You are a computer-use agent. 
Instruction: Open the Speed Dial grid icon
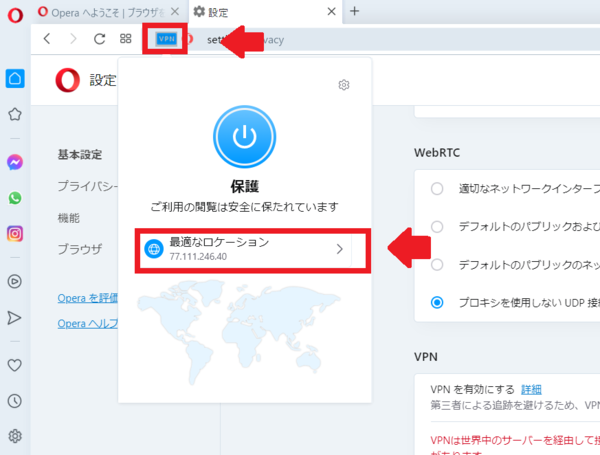tap(126, 39)
